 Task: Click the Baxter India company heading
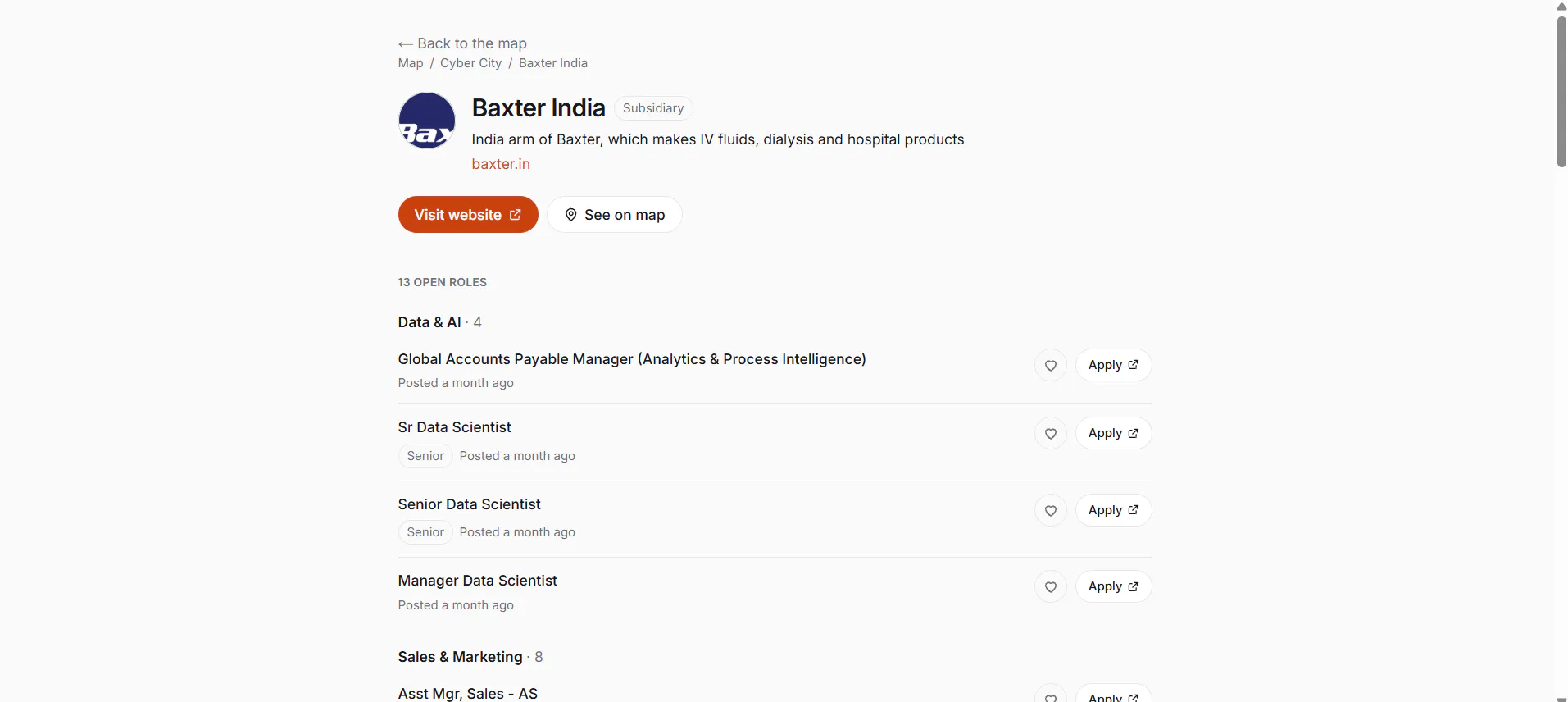539,108
